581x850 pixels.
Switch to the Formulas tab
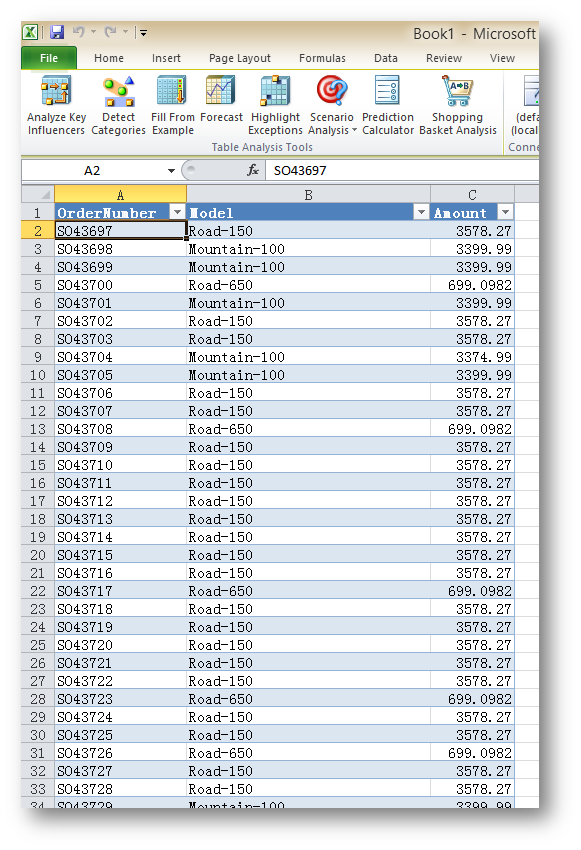(x=322, y=58)
